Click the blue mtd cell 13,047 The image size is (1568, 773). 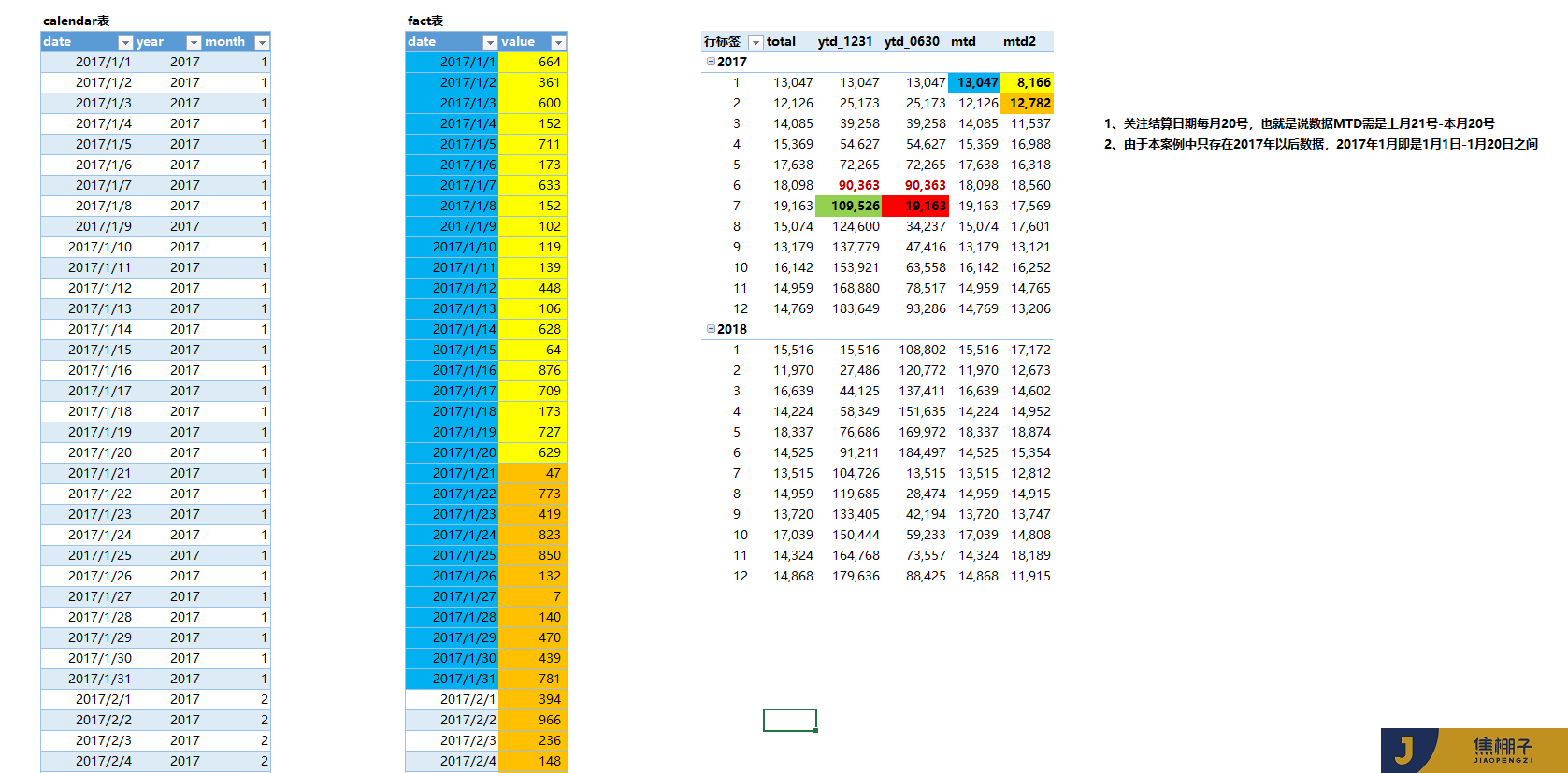(974, 82)
